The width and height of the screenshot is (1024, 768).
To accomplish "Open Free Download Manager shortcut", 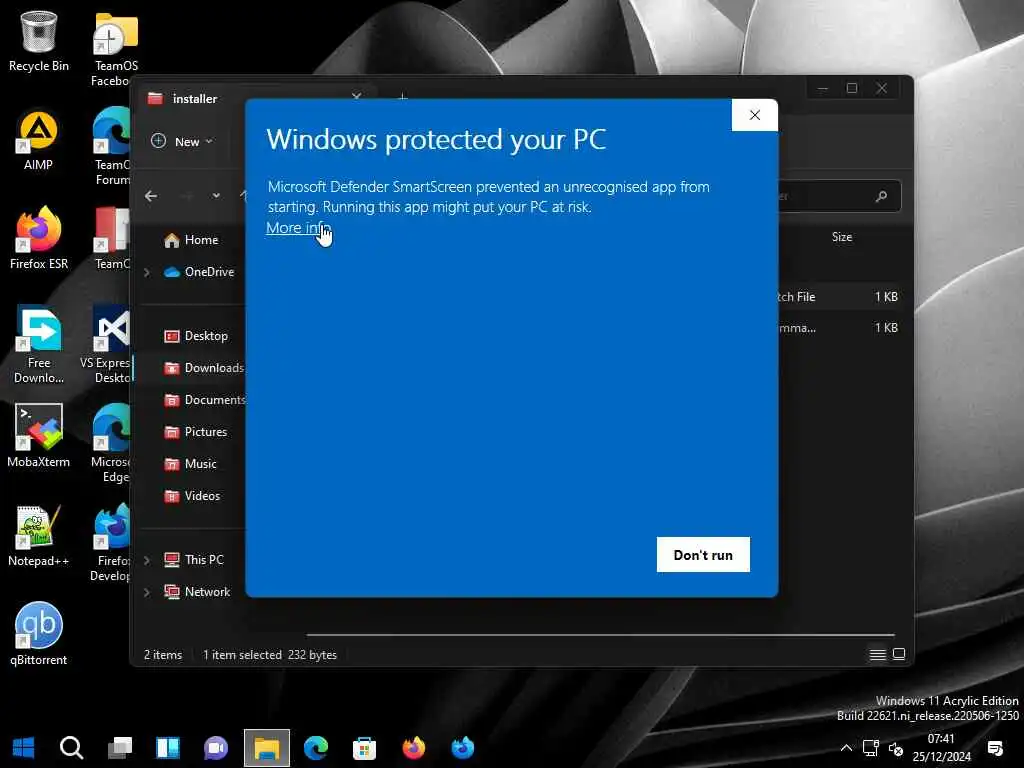I will (39, 345).
